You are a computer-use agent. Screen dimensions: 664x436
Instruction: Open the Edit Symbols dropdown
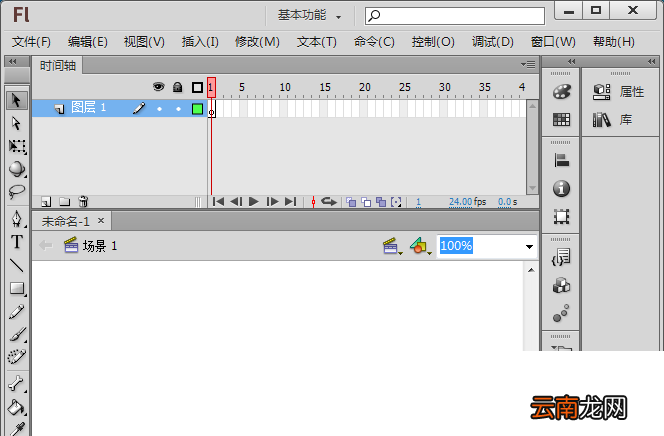point(420,246)
